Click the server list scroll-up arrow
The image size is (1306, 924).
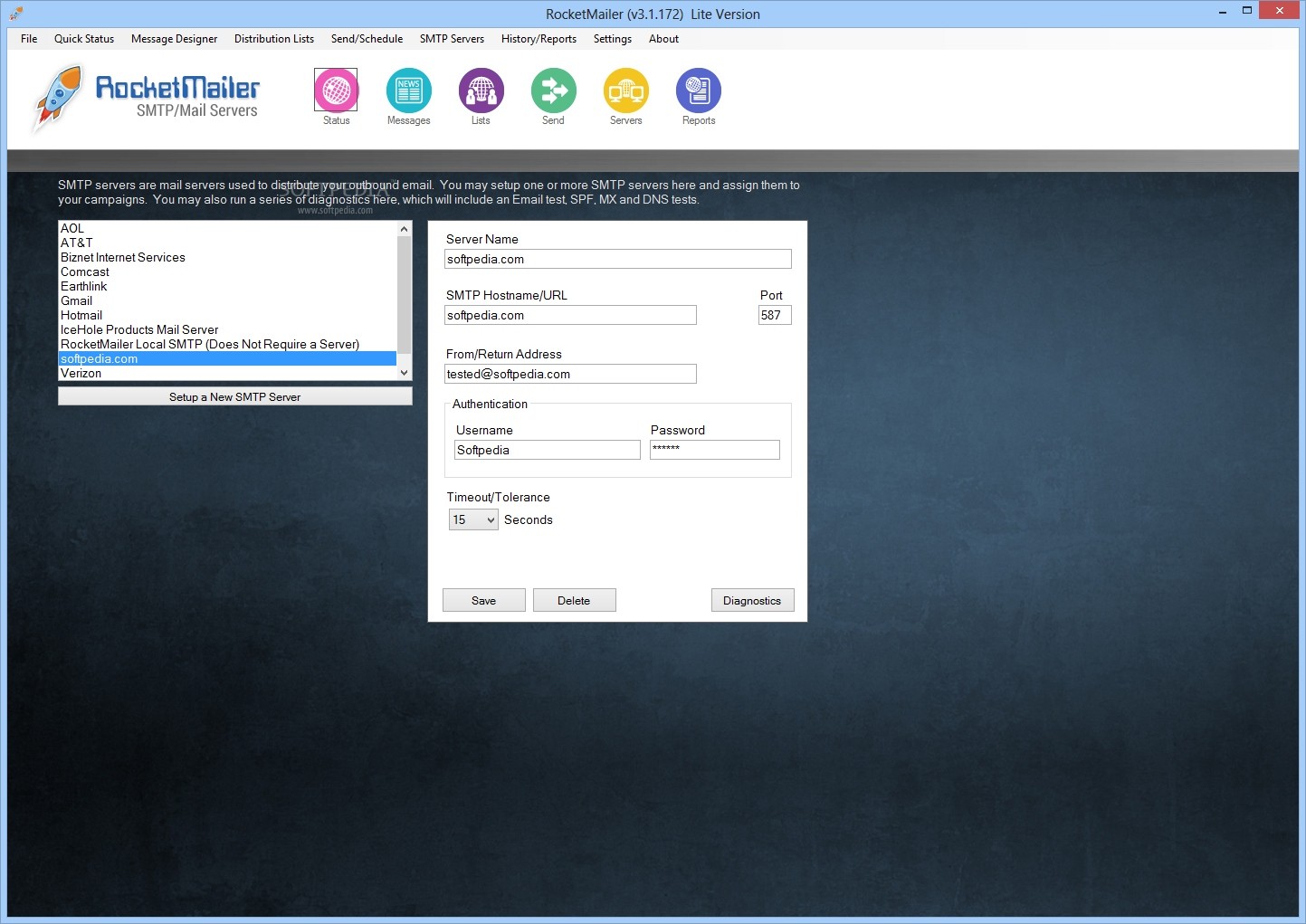404,229
